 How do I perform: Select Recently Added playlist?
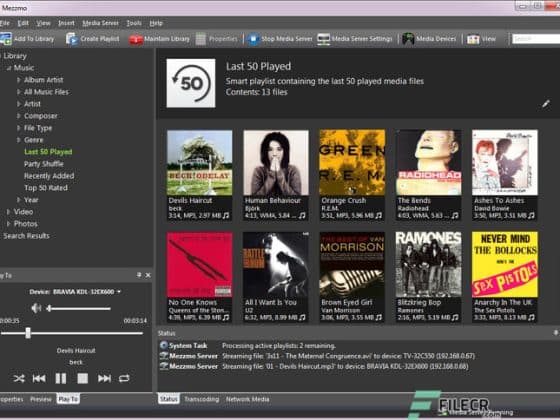[x=49, y=176]
